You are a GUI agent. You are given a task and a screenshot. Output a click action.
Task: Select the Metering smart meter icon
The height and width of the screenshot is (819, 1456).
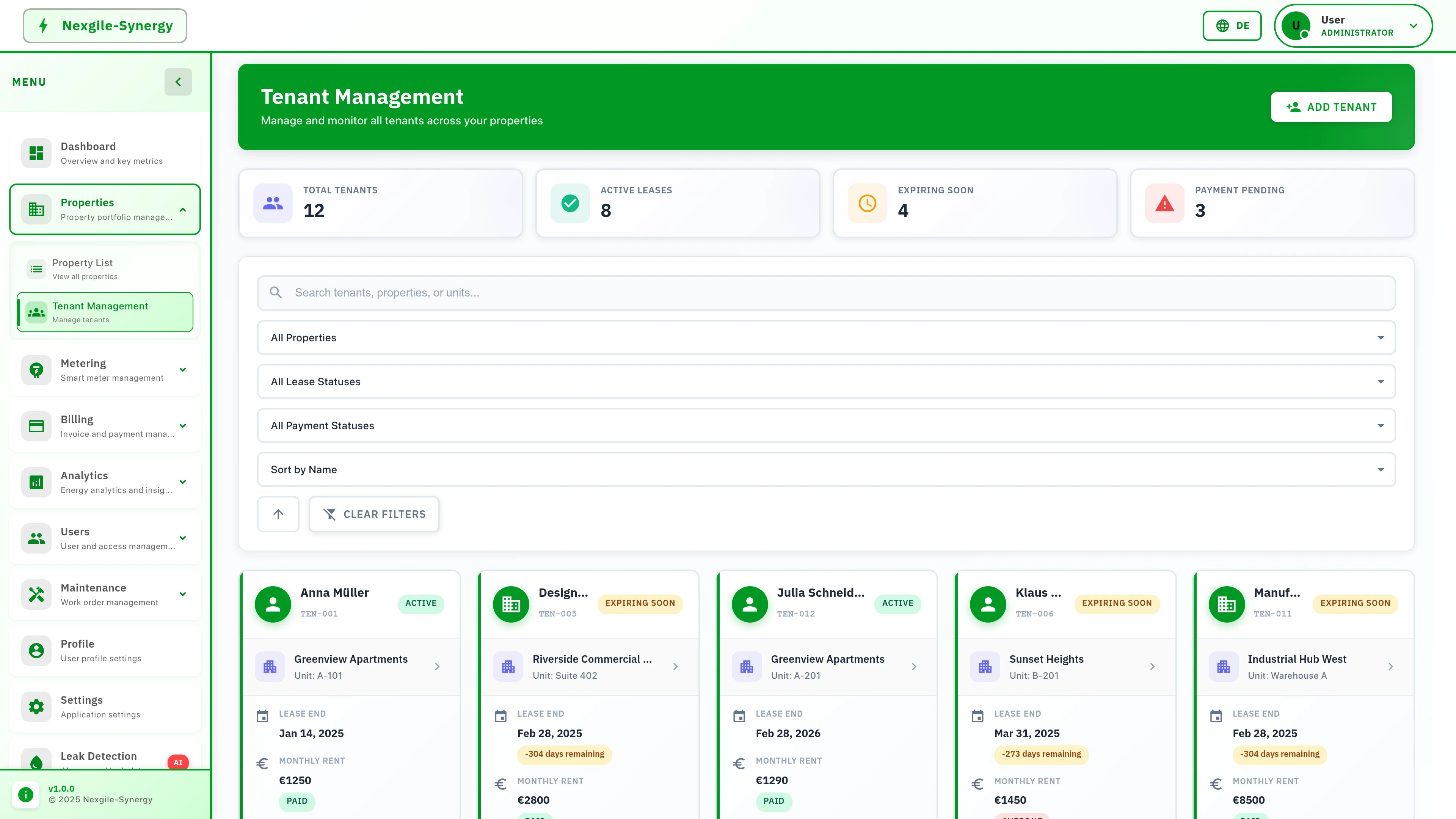click(36, 370)
